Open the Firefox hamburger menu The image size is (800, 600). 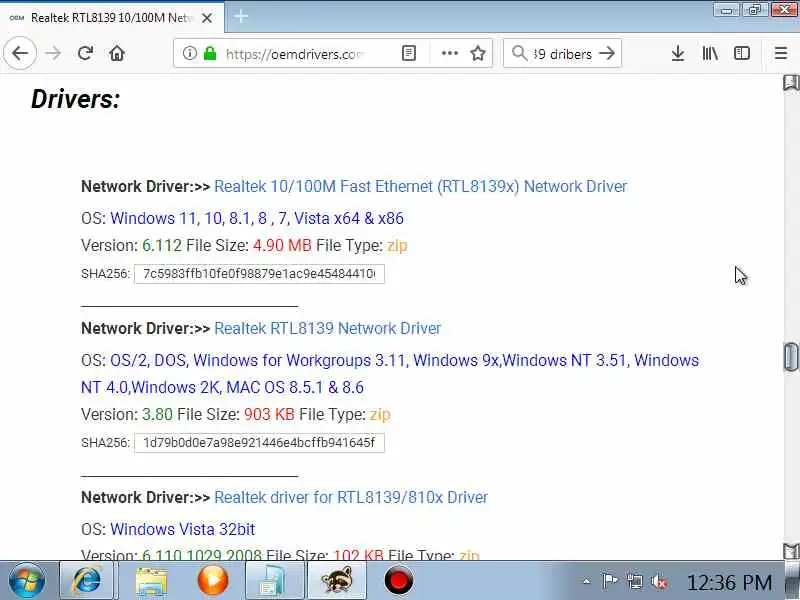pyautogui.click(x=781, y=53)
